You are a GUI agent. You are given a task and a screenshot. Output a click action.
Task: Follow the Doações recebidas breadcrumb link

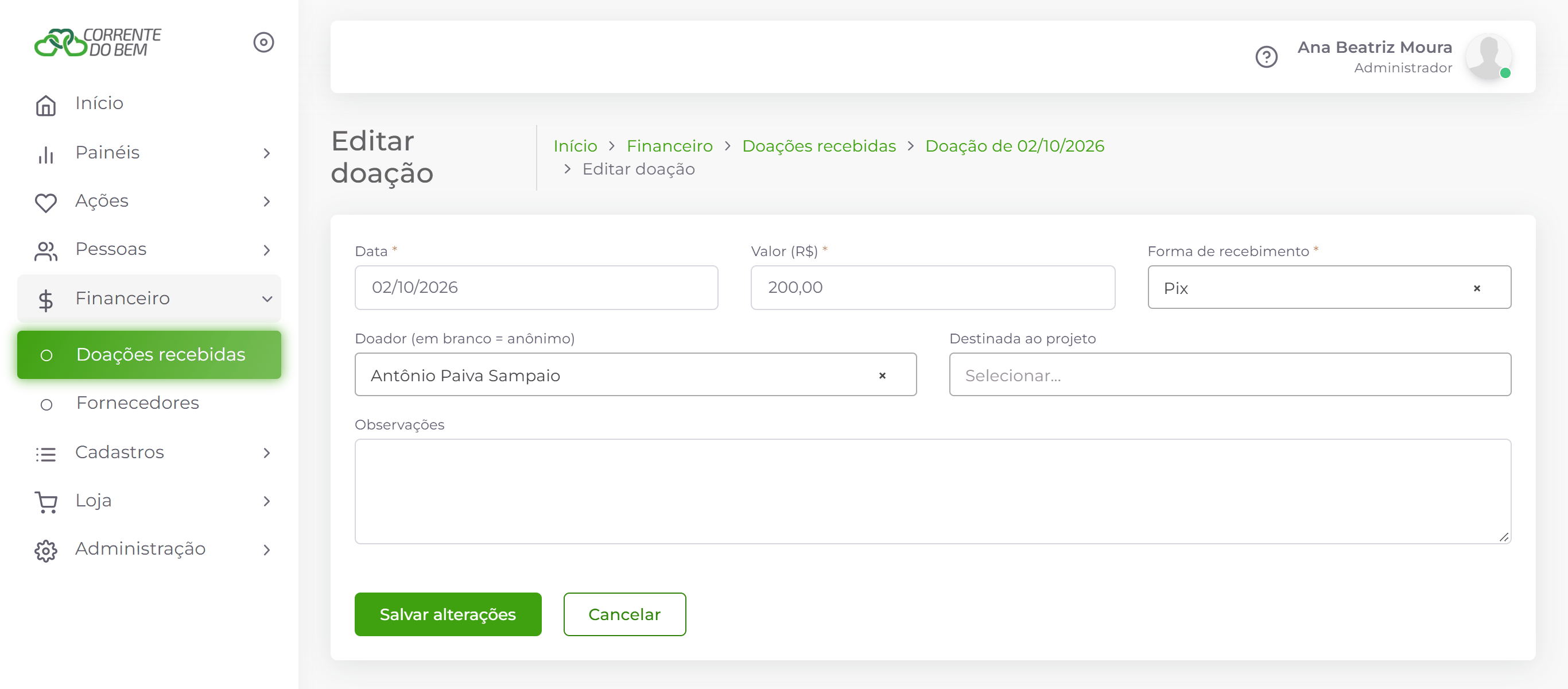click(x=818, y=146)
